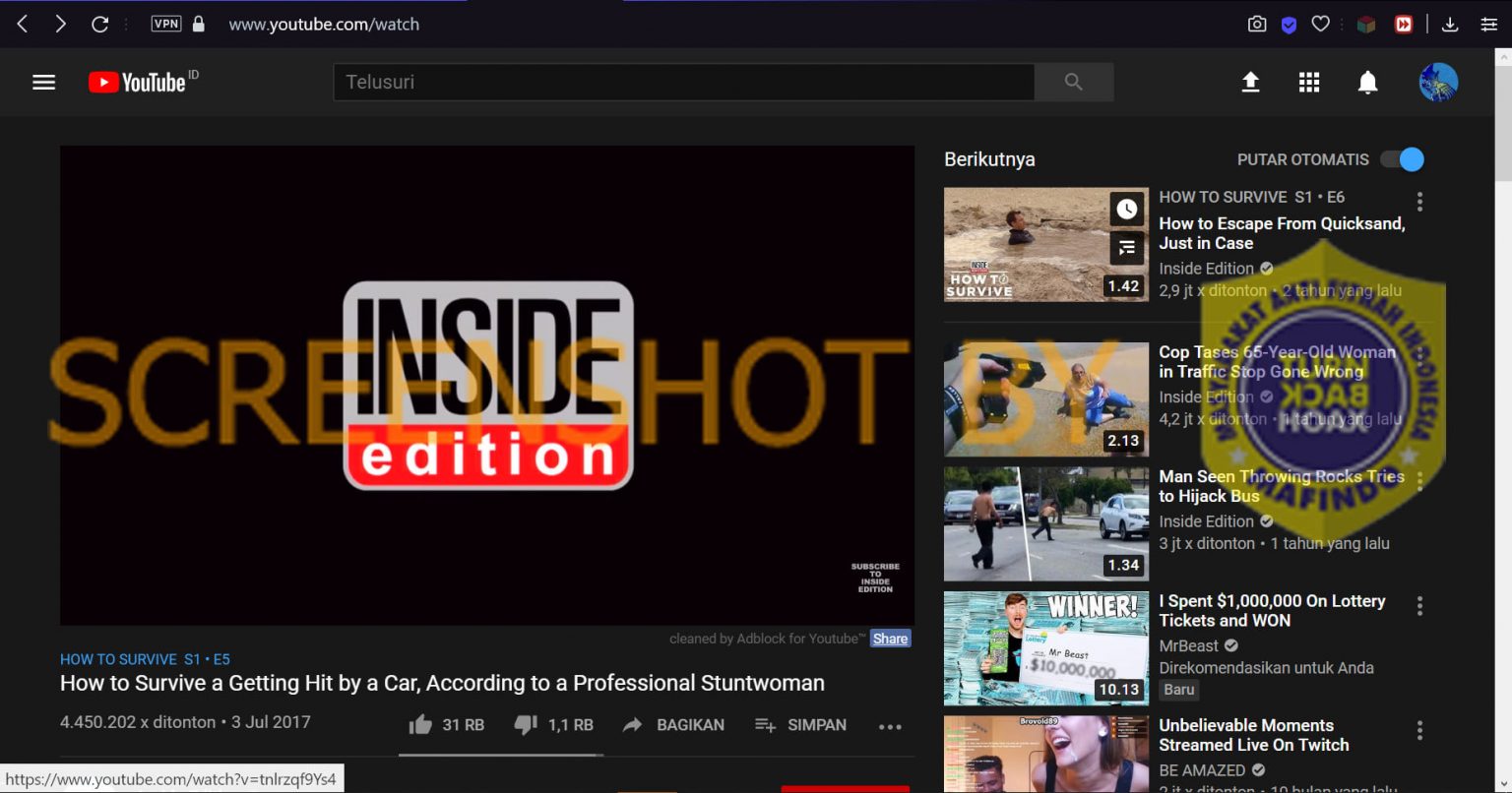Viewport: 1512px width, 793px height.
Task: Open the cube extension icon in the toolbar
Action: point(1366,25)
